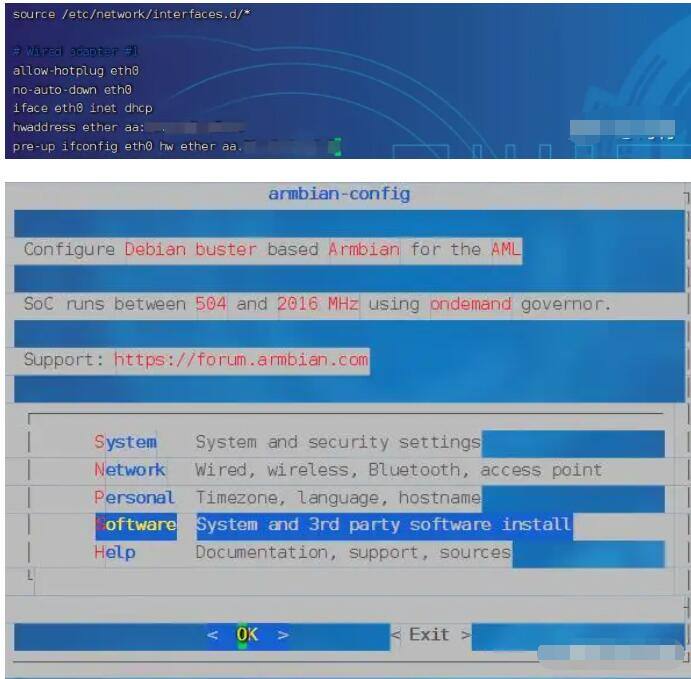Click the green terminal cursor block

point(335,147)
